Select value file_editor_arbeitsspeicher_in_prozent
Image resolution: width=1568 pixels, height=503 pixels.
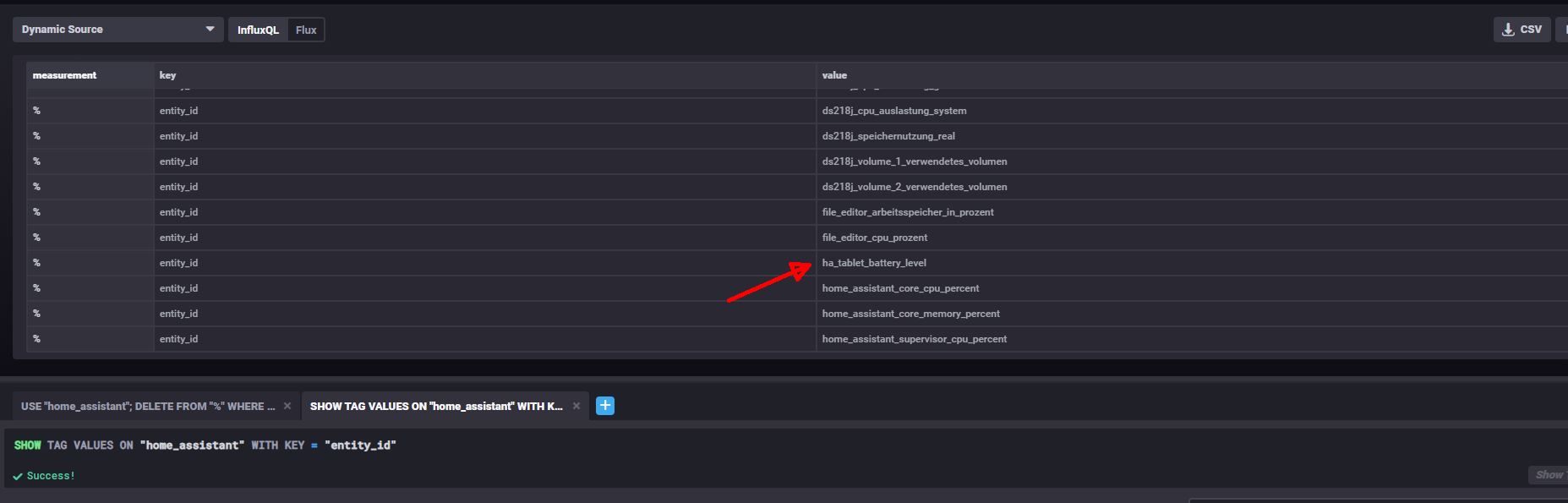coord(908,212)
